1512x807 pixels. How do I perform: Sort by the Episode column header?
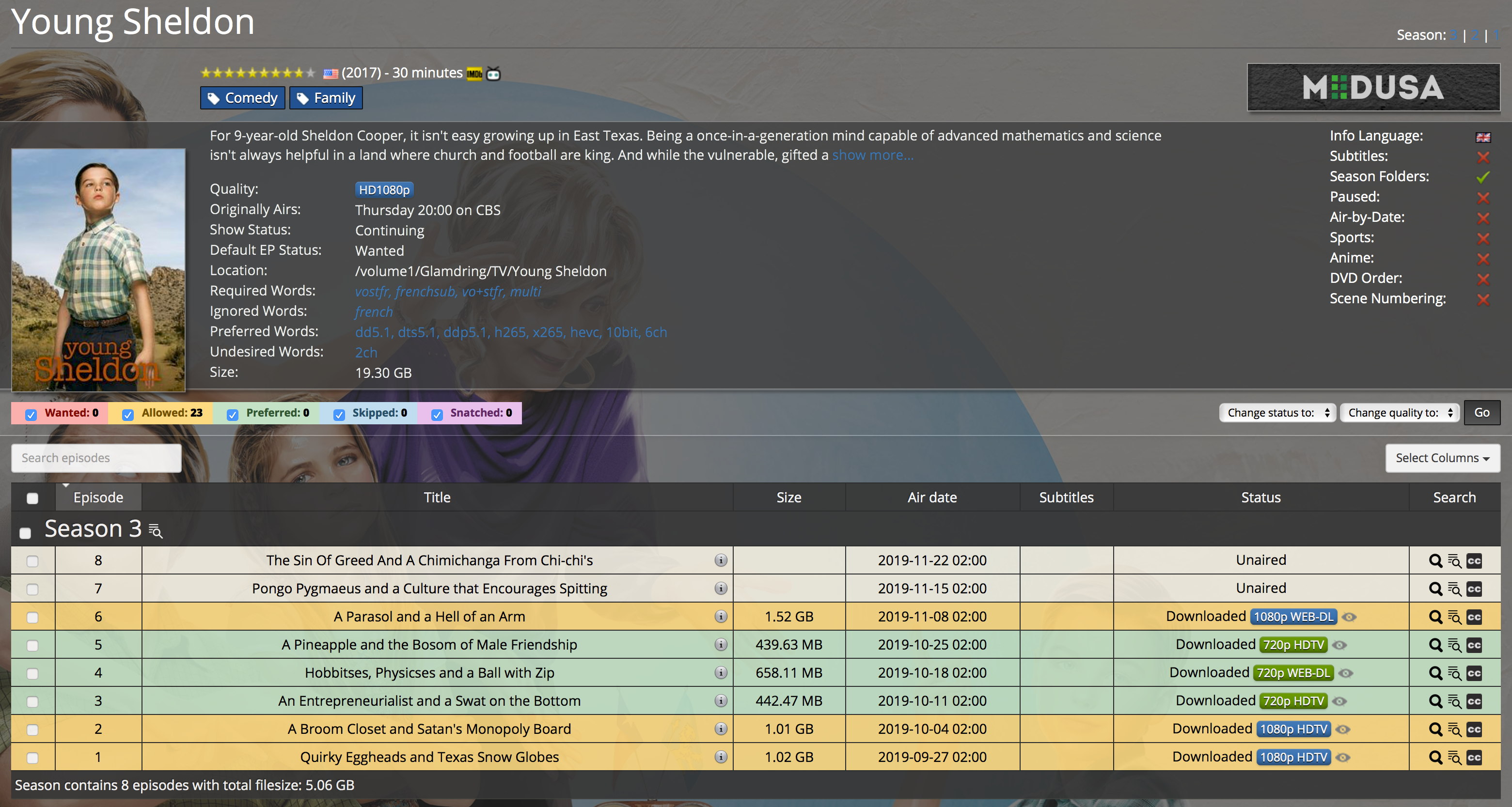pyautogui.click(x=98, y=497)
